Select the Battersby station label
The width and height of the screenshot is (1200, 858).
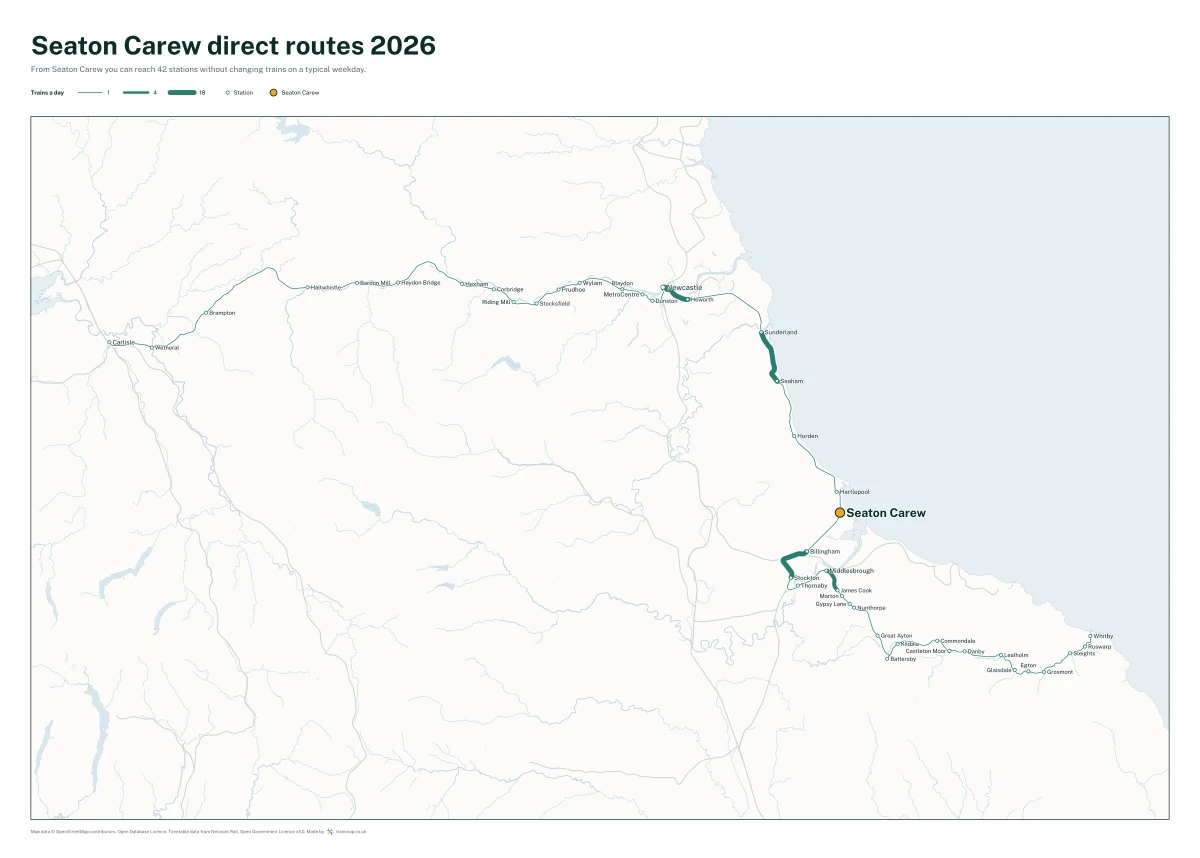(x=903, y=659)
